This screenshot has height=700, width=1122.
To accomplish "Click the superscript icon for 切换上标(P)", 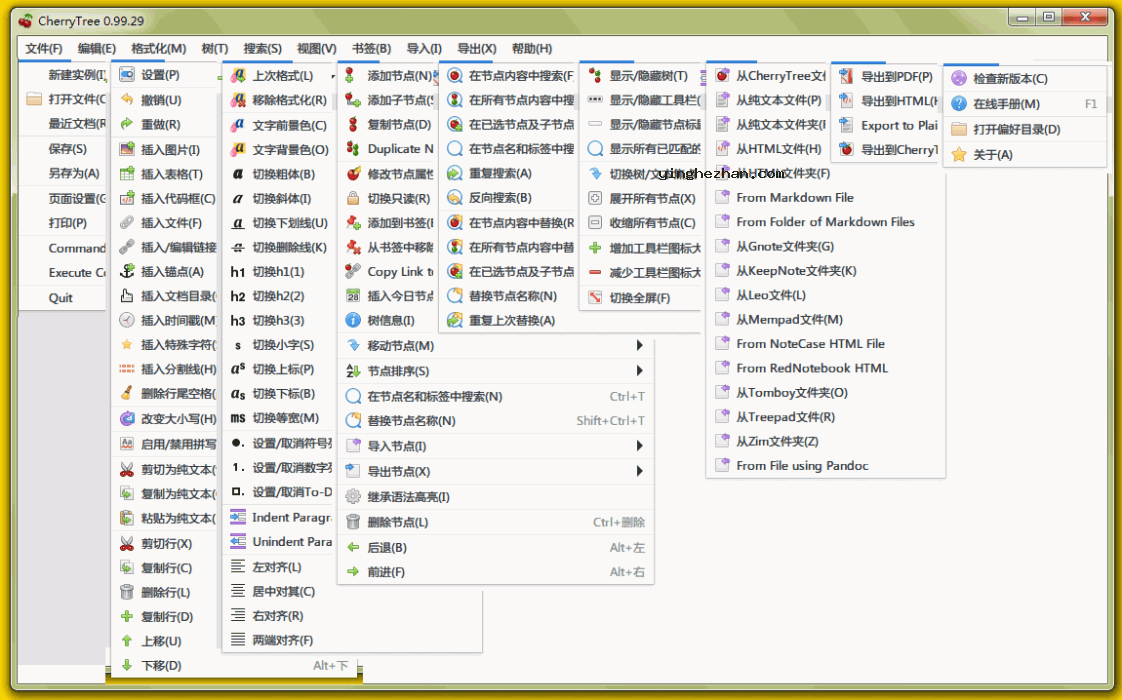I will click(x=238, y=369).
